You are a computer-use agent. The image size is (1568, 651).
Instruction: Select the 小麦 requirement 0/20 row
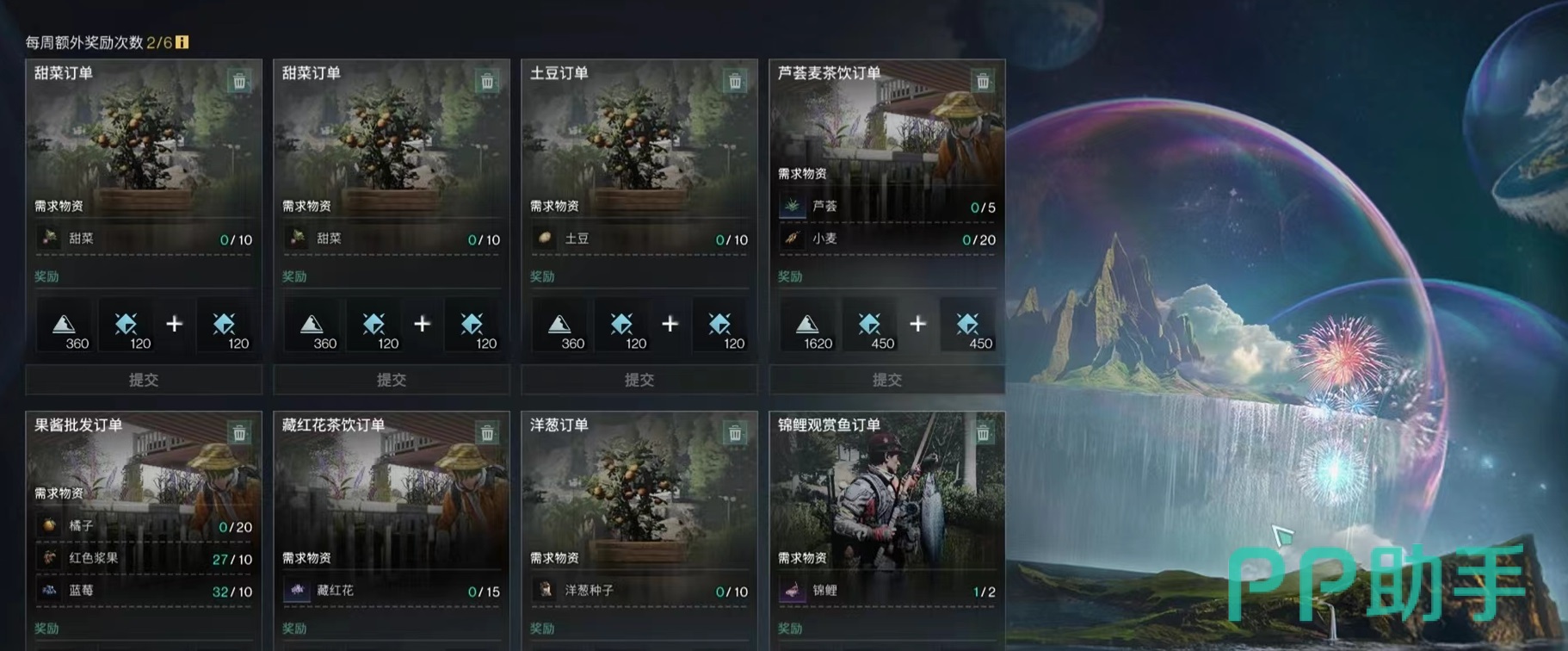point(887,239)
